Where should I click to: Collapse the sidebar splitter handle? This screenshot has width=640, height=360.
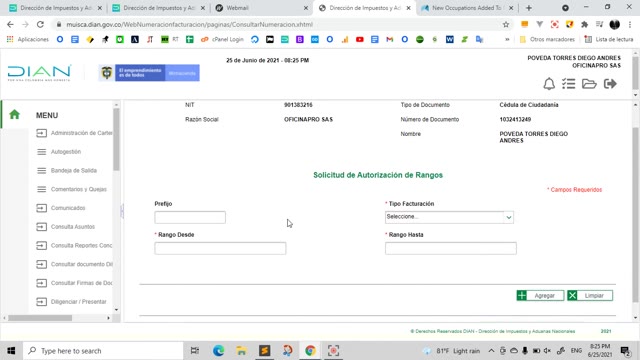(122, 211)
